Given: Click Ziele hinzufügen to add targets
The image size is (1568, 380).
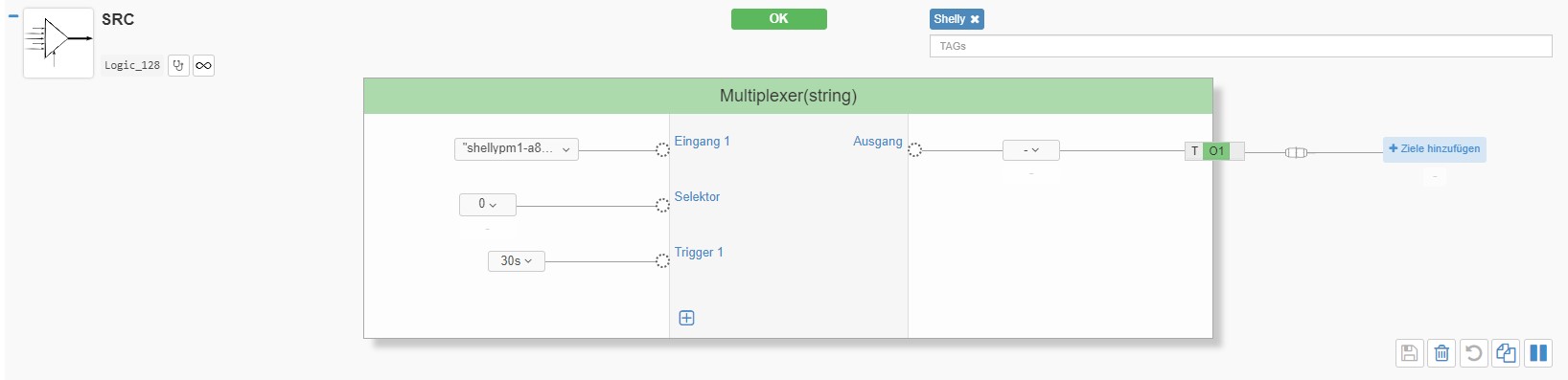Looking at the screenshot, I should click(x=1434, y=149).
